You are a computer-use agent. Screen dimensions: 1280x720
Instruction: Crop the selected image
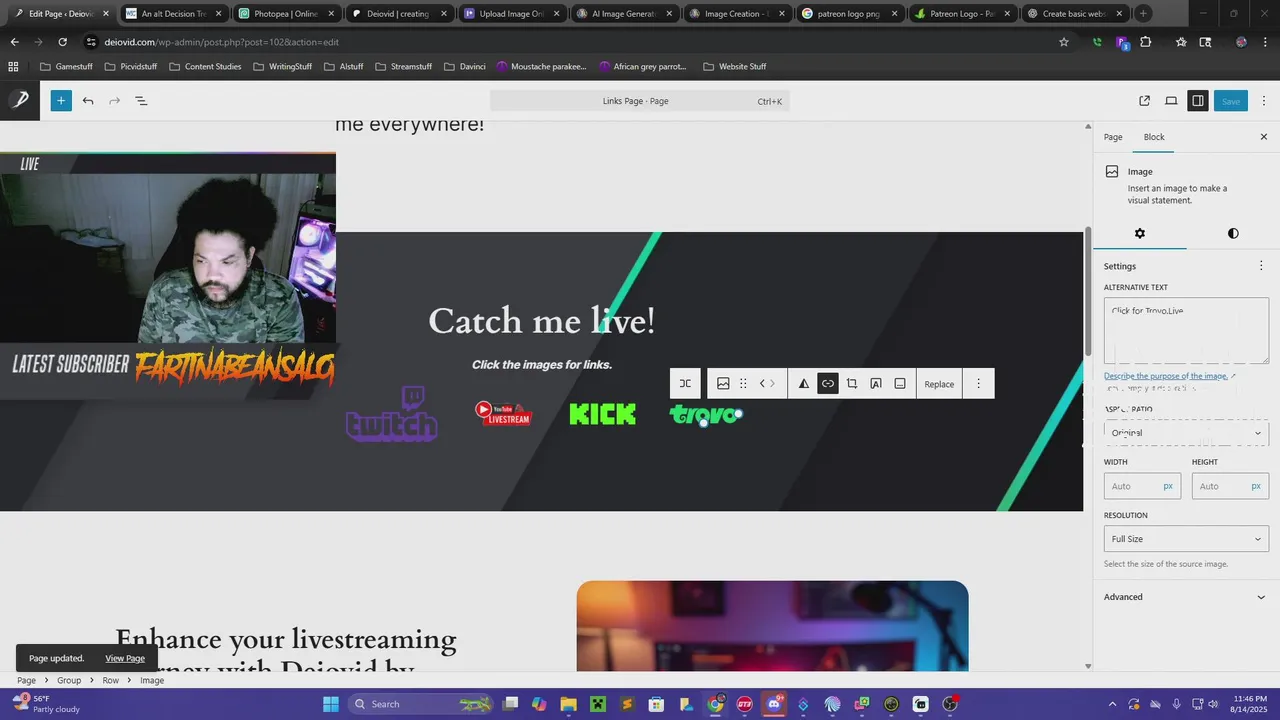[852, 384]
